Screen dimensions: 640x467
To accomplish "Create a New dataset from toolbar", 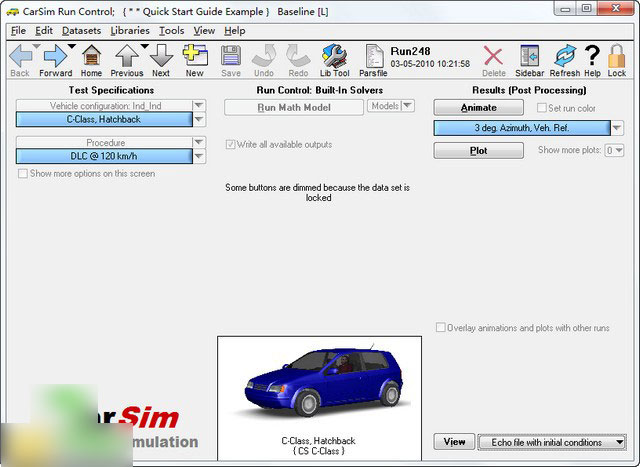I will [x=195, y=60].
